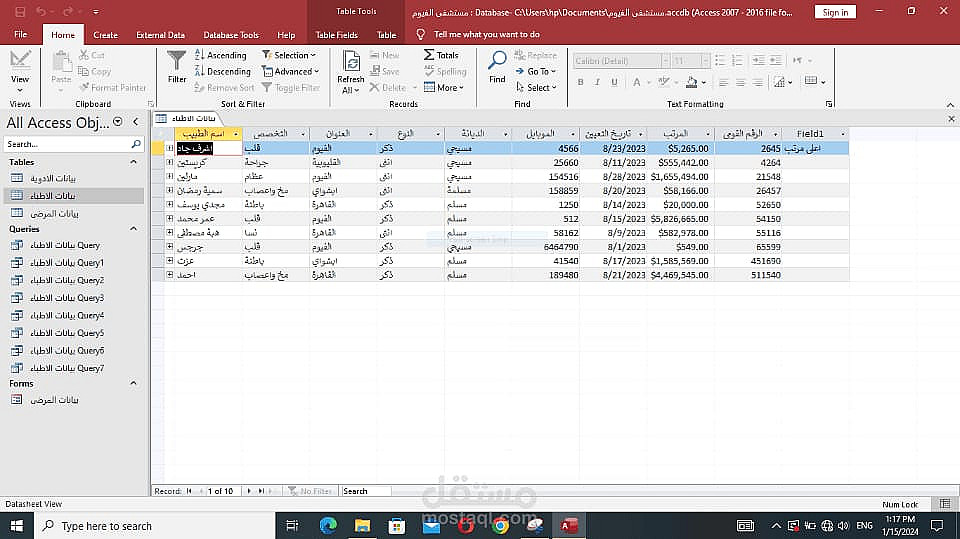Click the Sign in button
The height and width of the screenshot is (539, 960).
pos(835,12)
